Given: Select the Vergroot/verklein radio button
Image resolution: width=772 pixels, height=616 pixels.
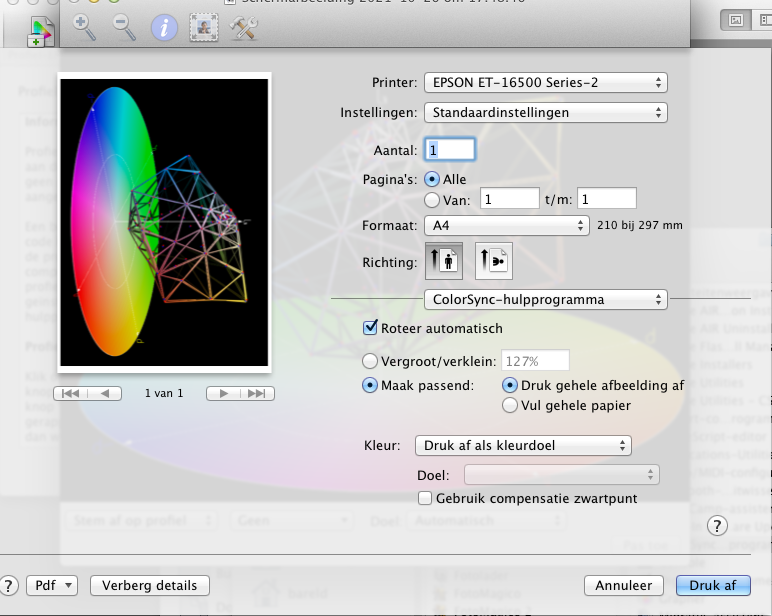Looking at the screenshot, I should point(369,361).
